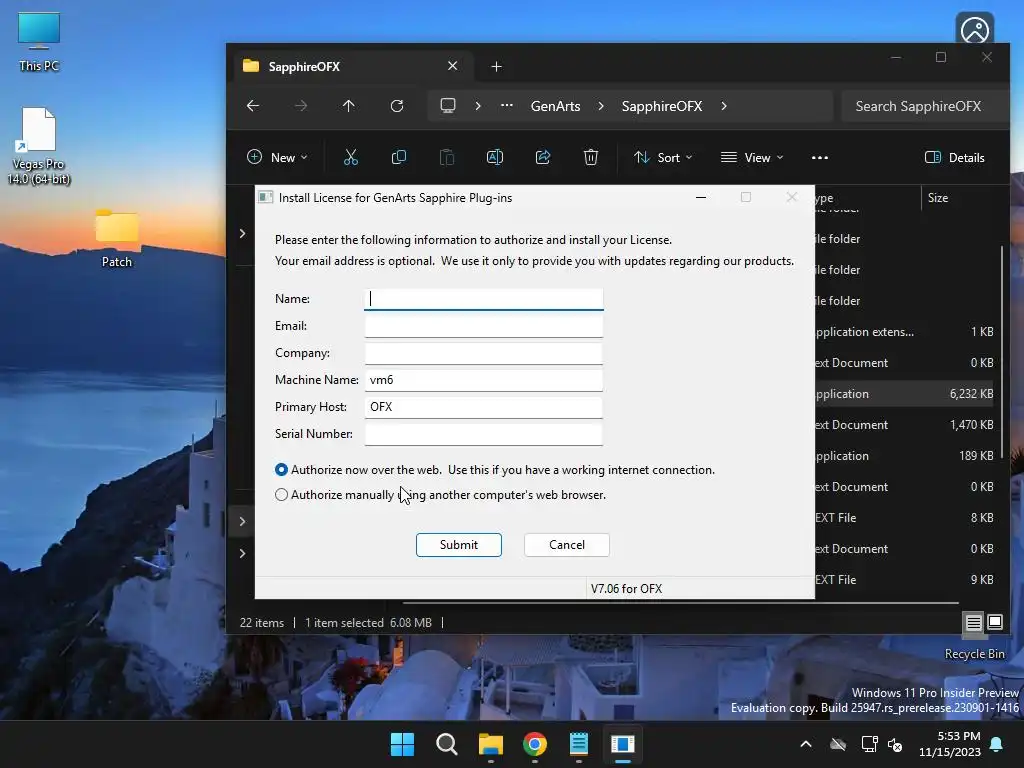This screenshot has width=1024, height=768.
Task: Toggle the Details pane button
Action: (955, 157)
